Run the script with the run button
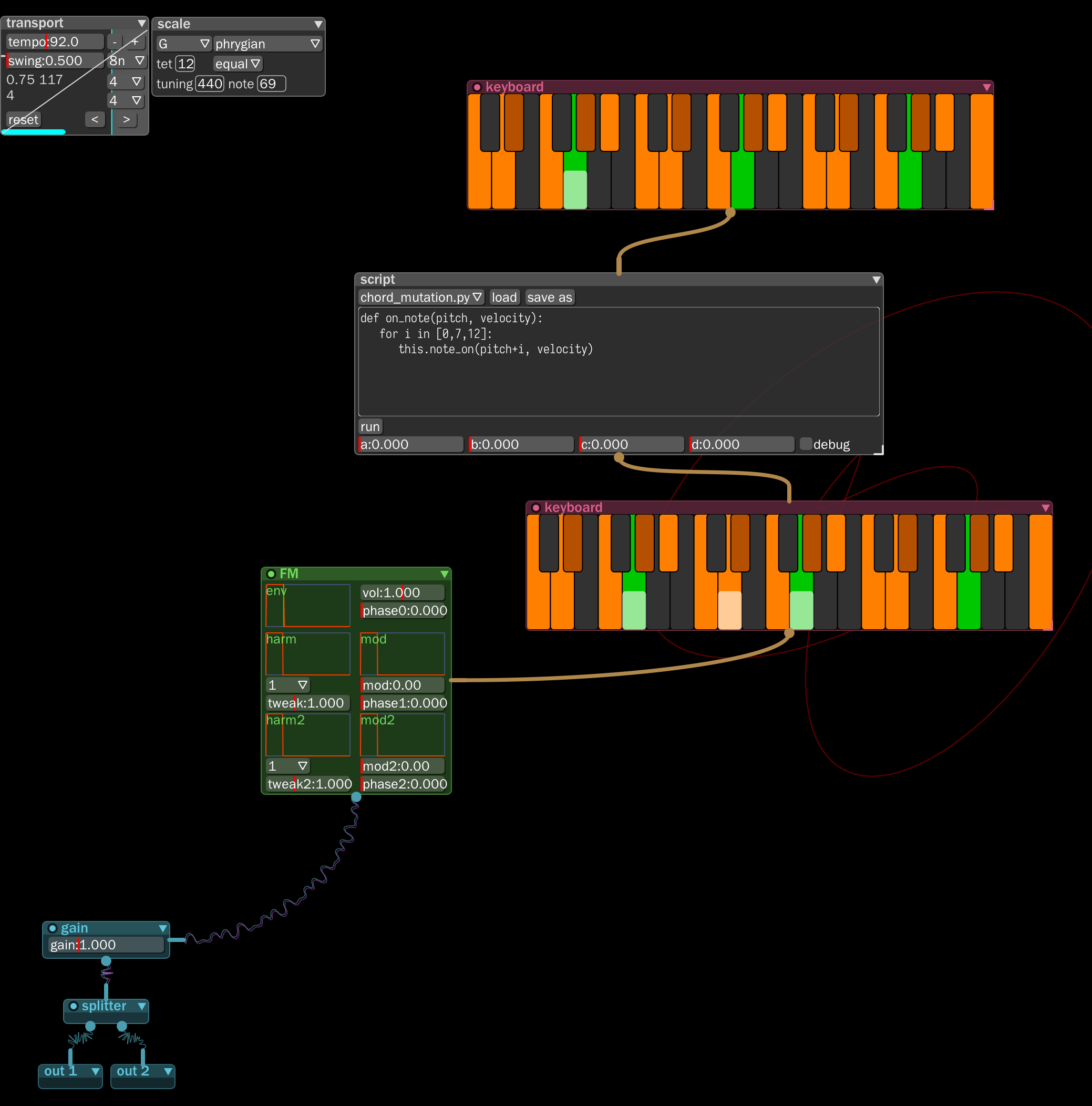This screenshot has height=1106, width=1092. 370,426
